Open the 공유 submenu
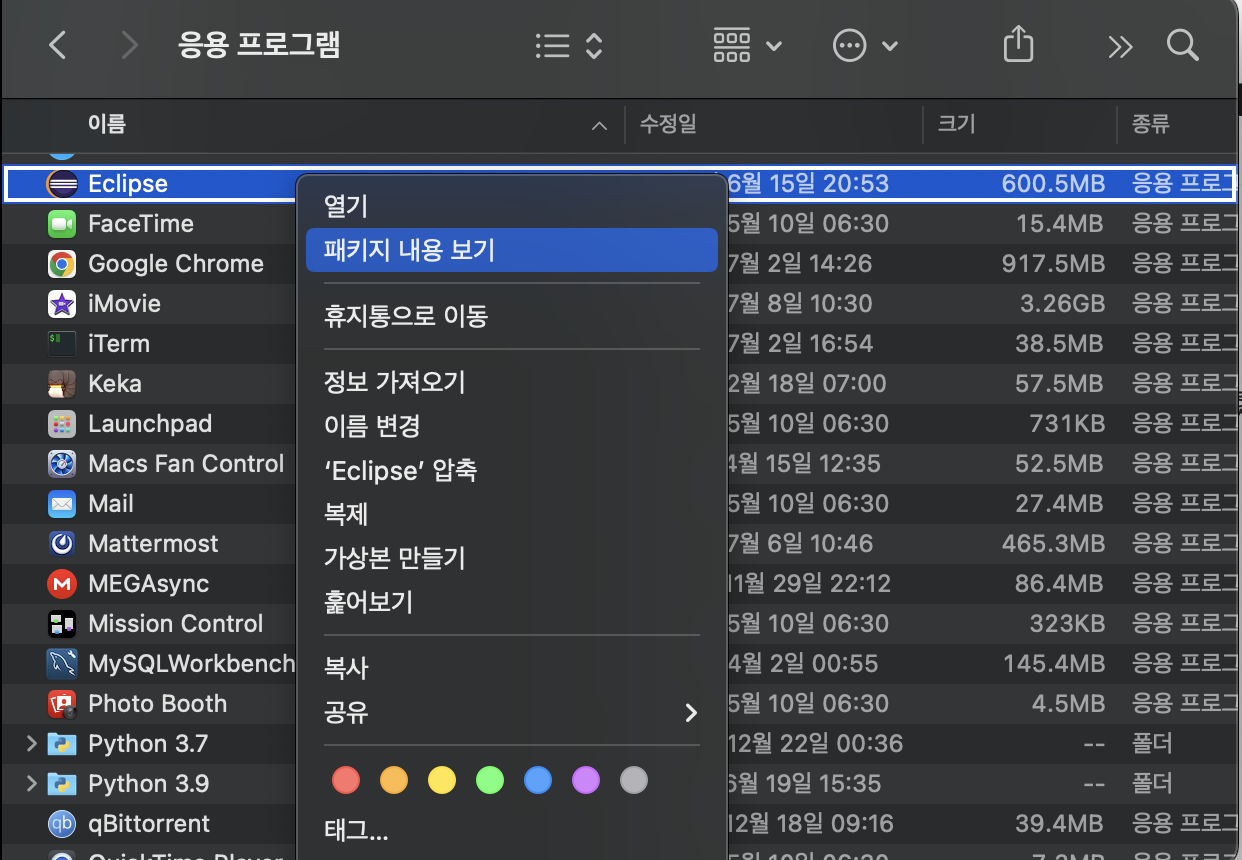Viewport: 1242px width, 860px height. pos(512,712)
